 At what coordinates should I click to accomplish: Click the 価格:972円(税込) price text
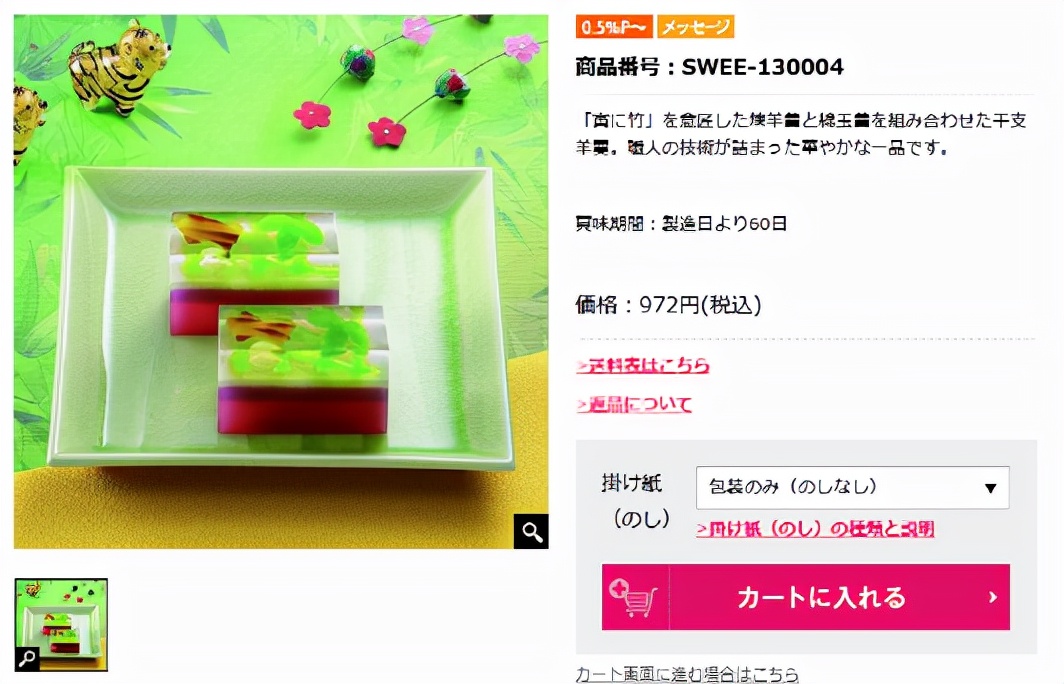pyautogui.click(x=668, y=305)
